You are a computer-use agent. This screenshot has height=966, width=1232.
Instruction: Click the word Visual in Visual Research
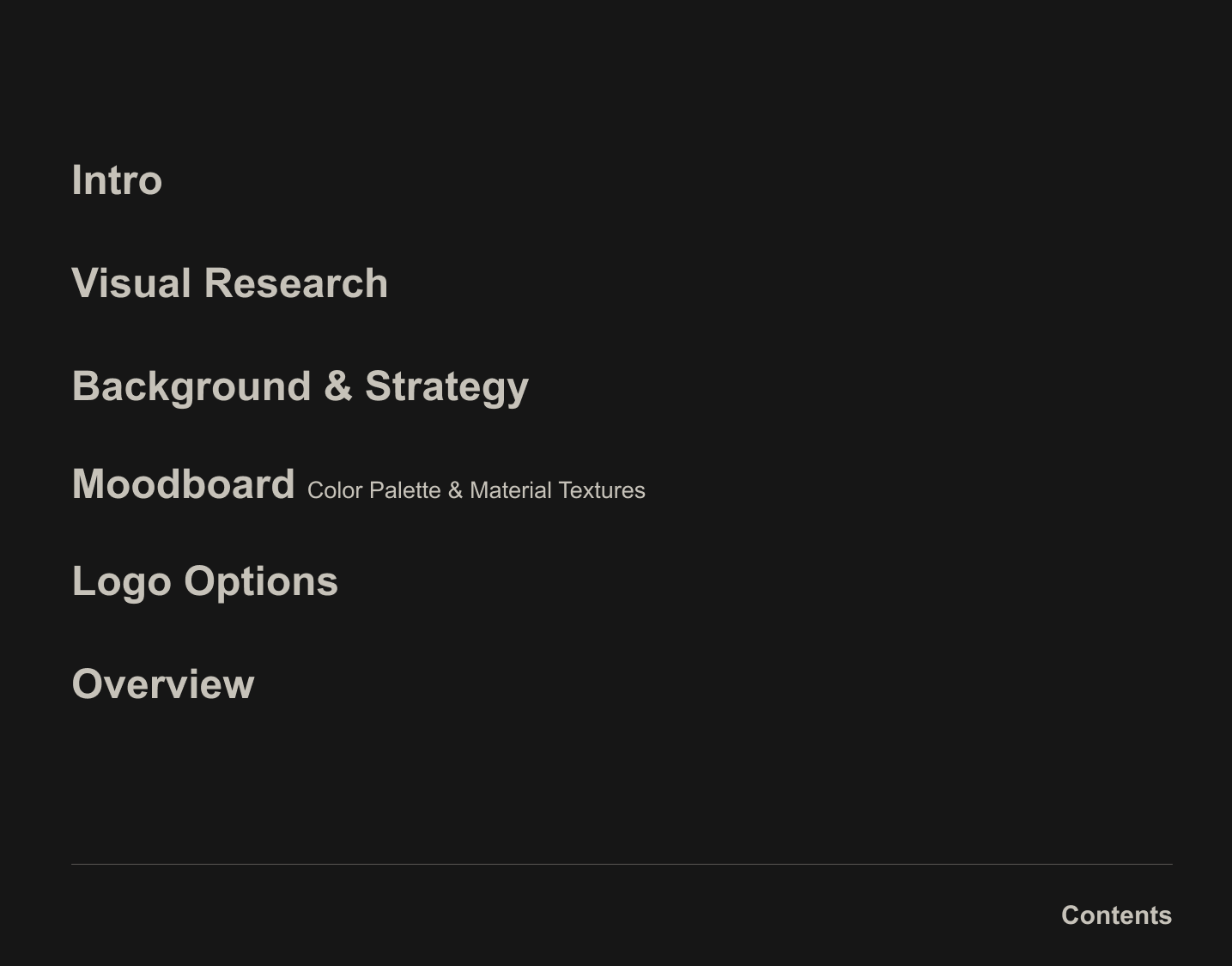(130, 283)
